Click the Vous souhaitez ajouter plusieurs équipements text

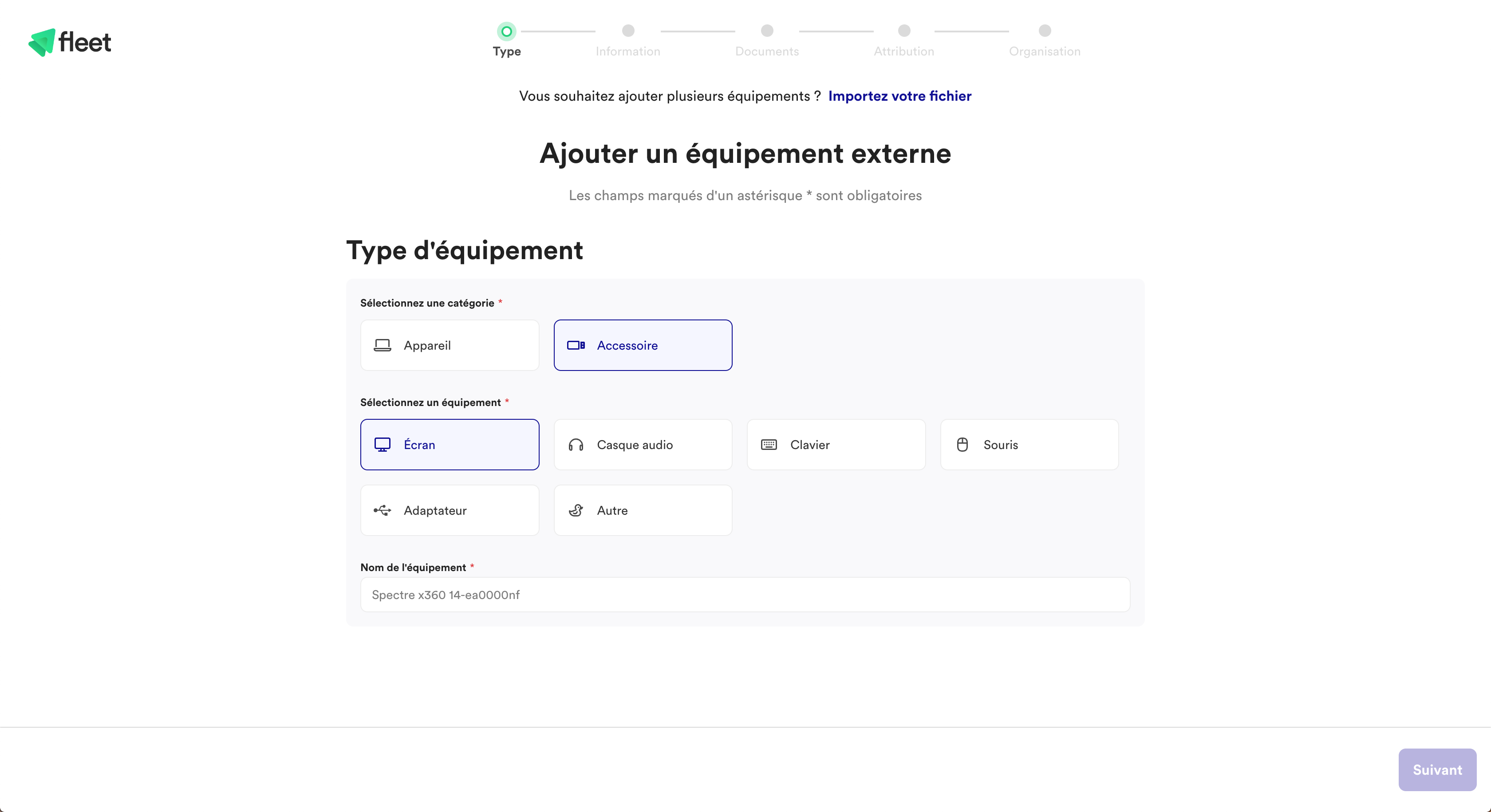point(670,96)
